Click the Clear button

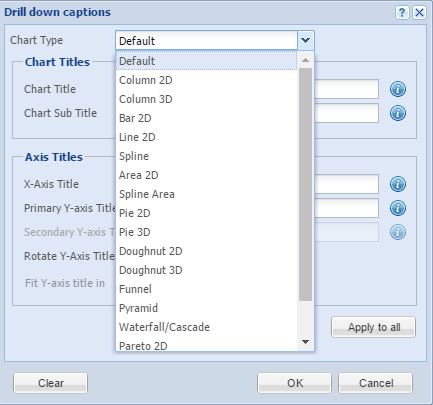51,383
